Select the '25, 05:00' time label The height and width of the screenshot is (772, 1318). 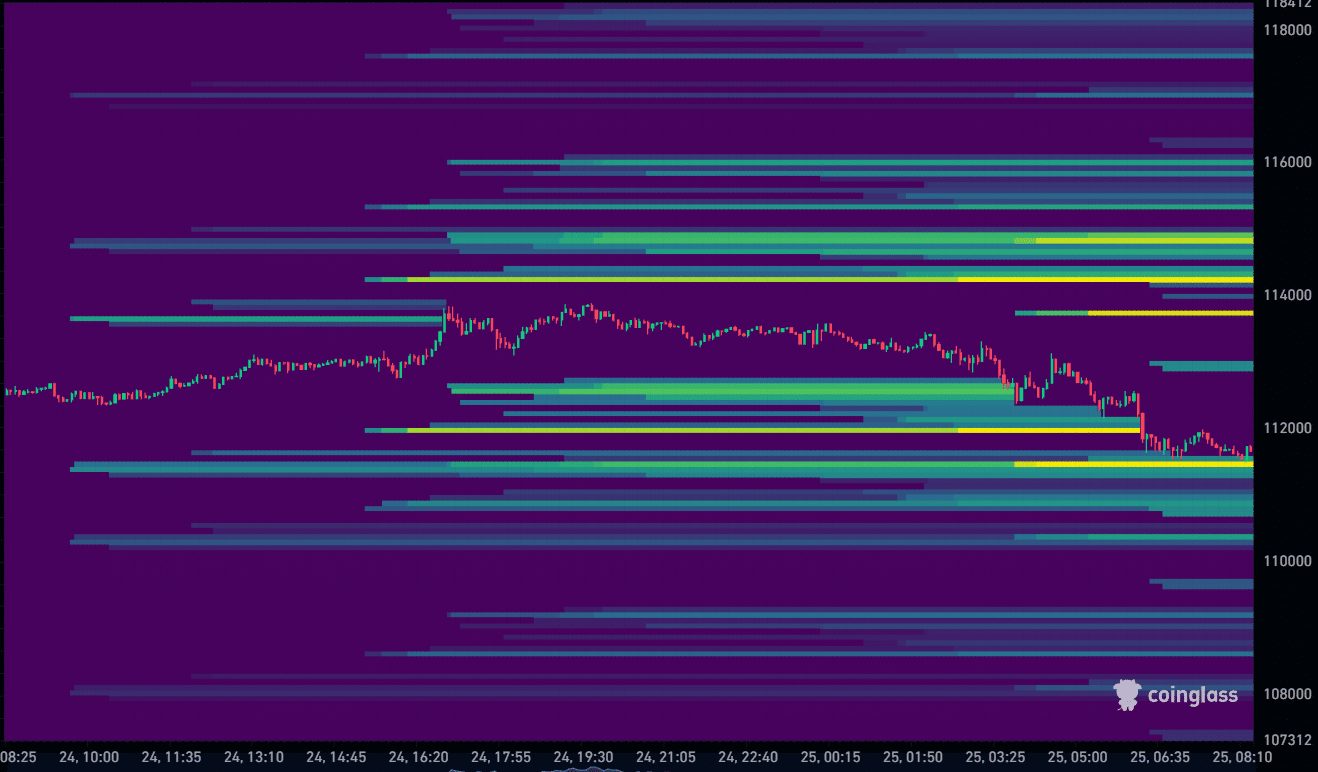pos(1078,757)
